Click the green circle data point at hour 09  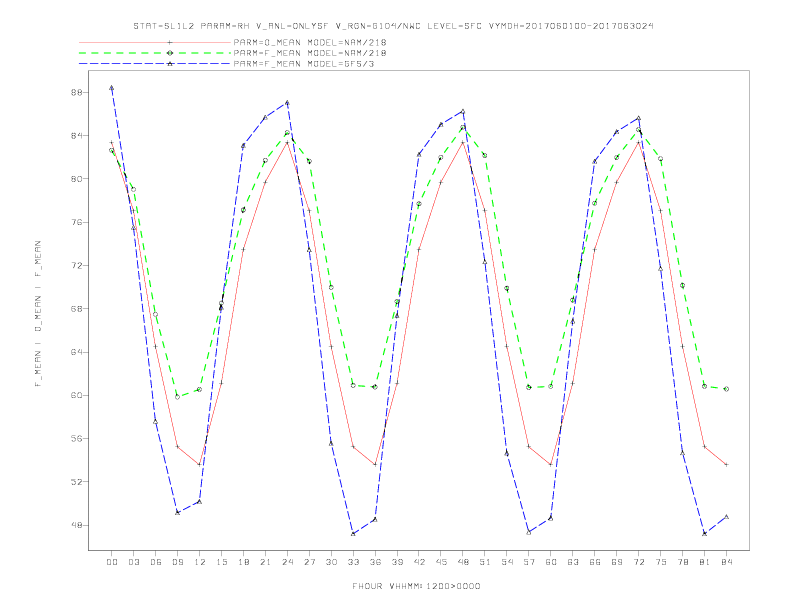pyautogui.click(x=177, y=396)
